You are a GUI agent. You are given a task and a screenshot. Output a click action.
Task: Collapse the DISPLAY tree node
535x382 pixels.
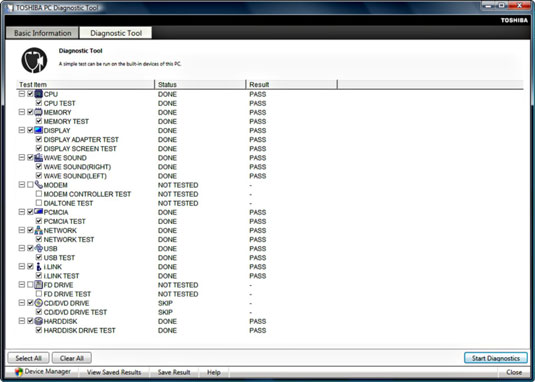21,130
